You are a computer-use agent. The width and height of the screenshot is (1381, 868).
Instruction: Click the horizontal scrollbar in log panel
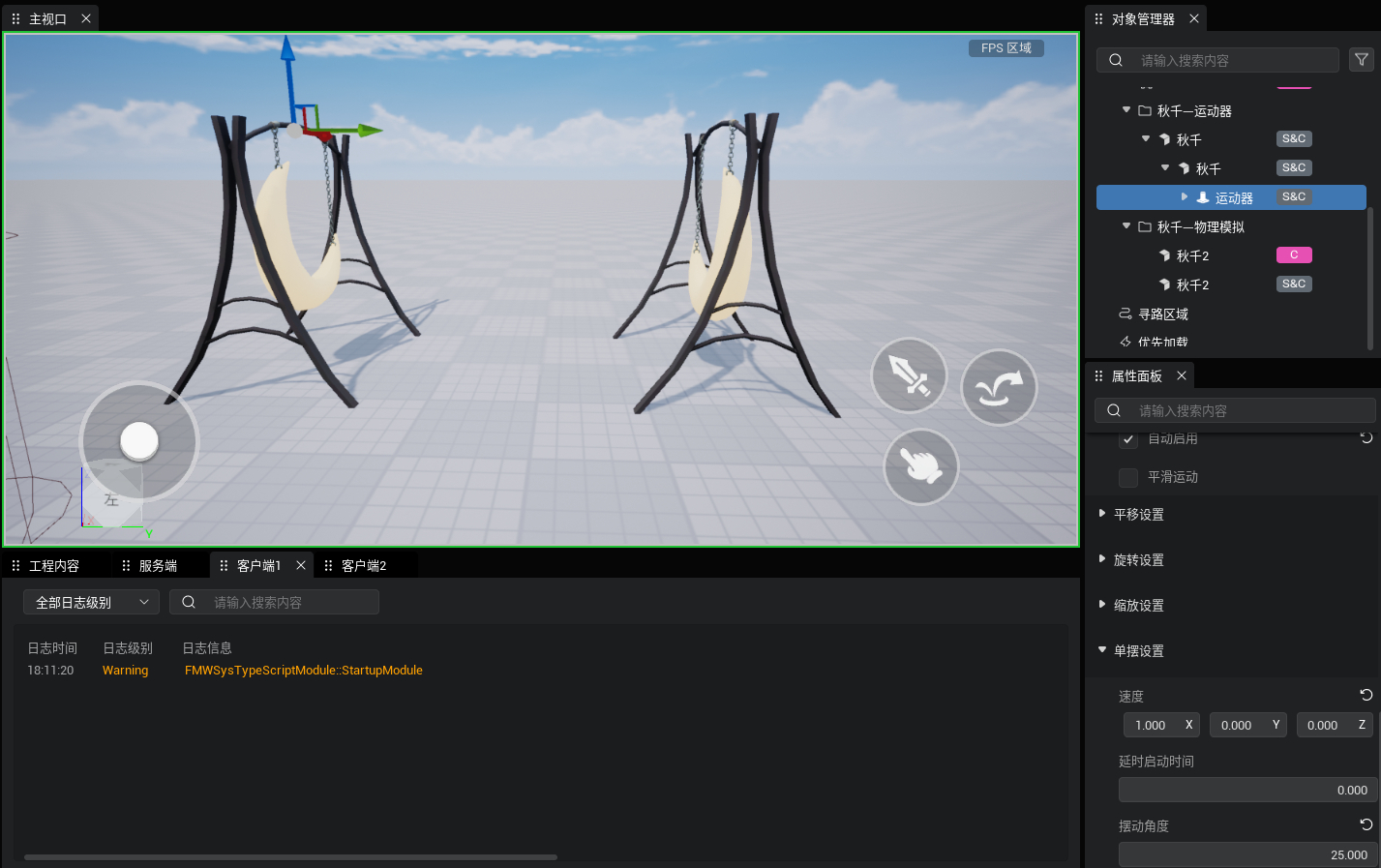(x=290, y=856)
